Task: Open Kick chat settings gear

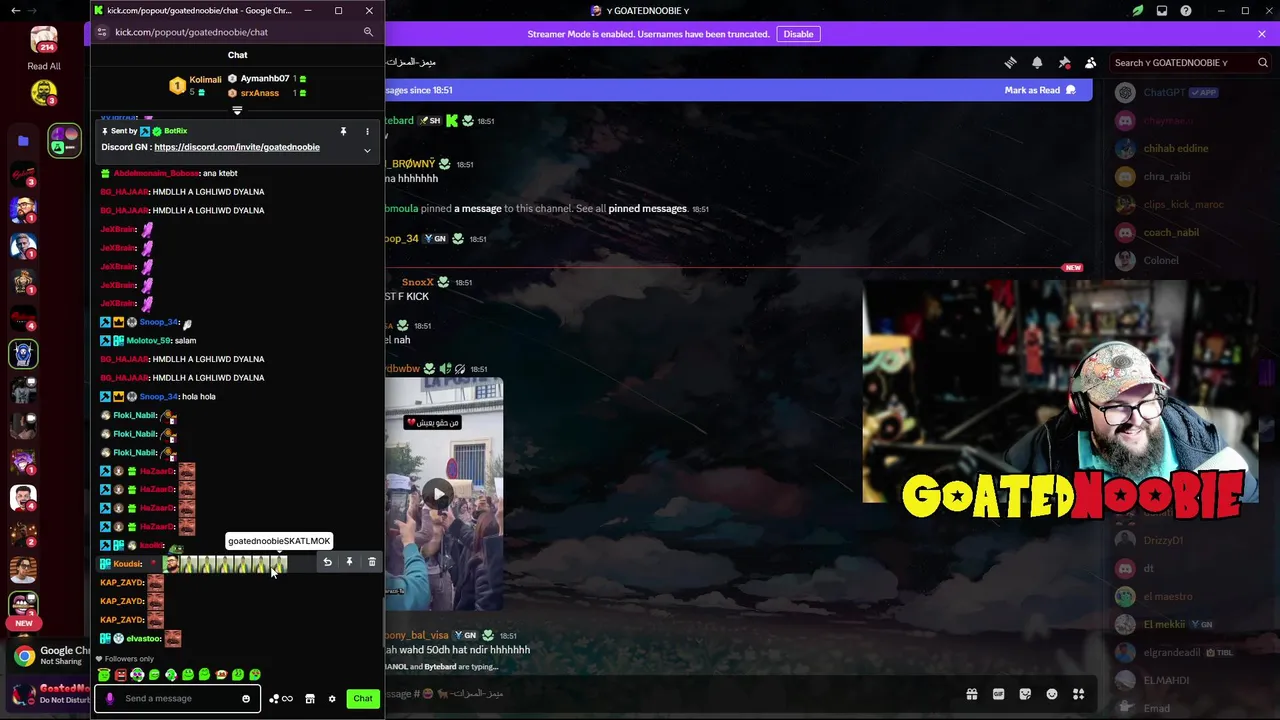Action: 332,699
